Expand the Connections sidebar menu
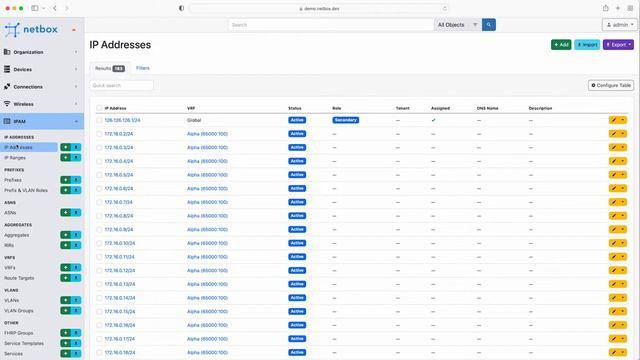The image size is (640, 360). coord(42,87)
